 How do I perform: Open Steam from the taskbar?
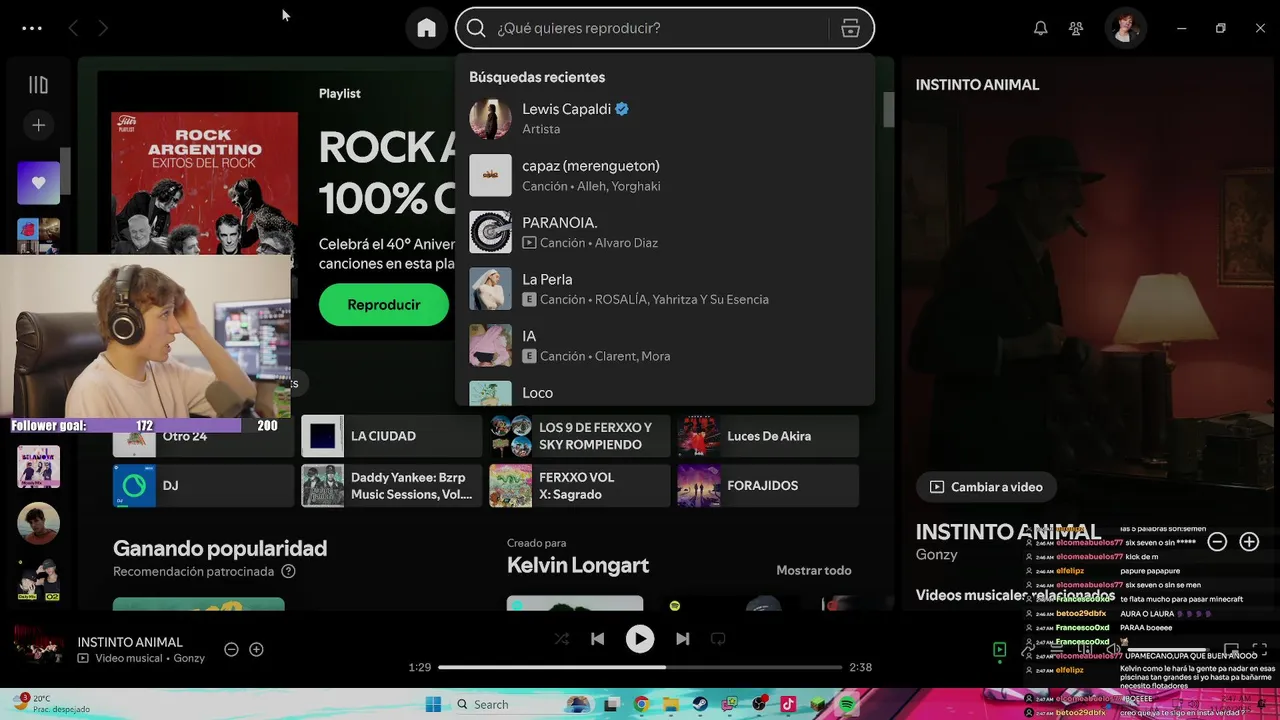point(700,705)
